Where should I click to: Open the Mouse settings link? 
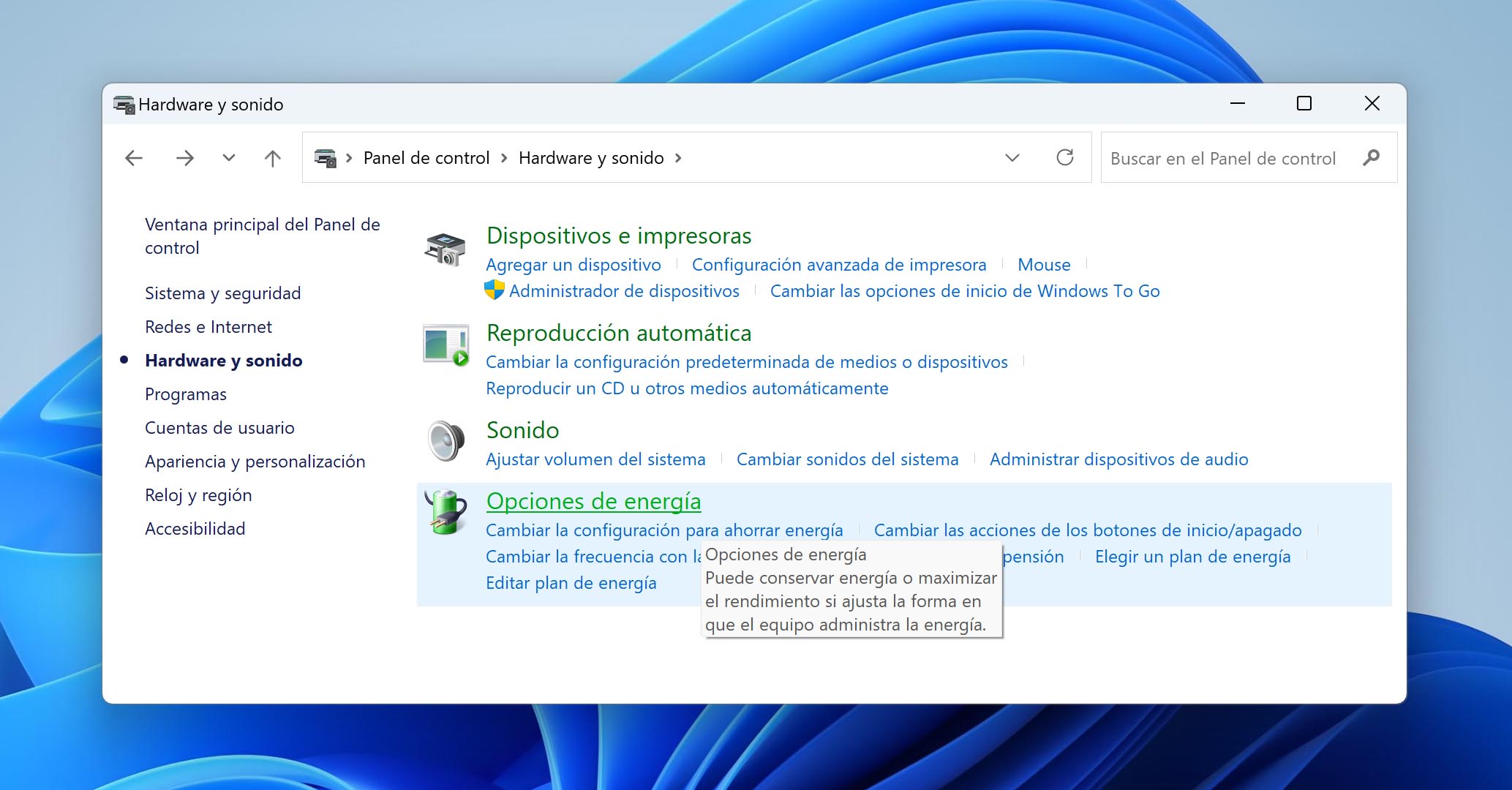tap(1044, 265)
